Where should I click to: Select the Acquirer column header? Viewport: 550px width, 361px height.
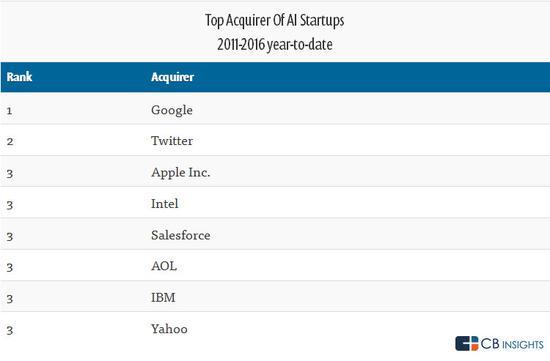(x=172, y=77)
